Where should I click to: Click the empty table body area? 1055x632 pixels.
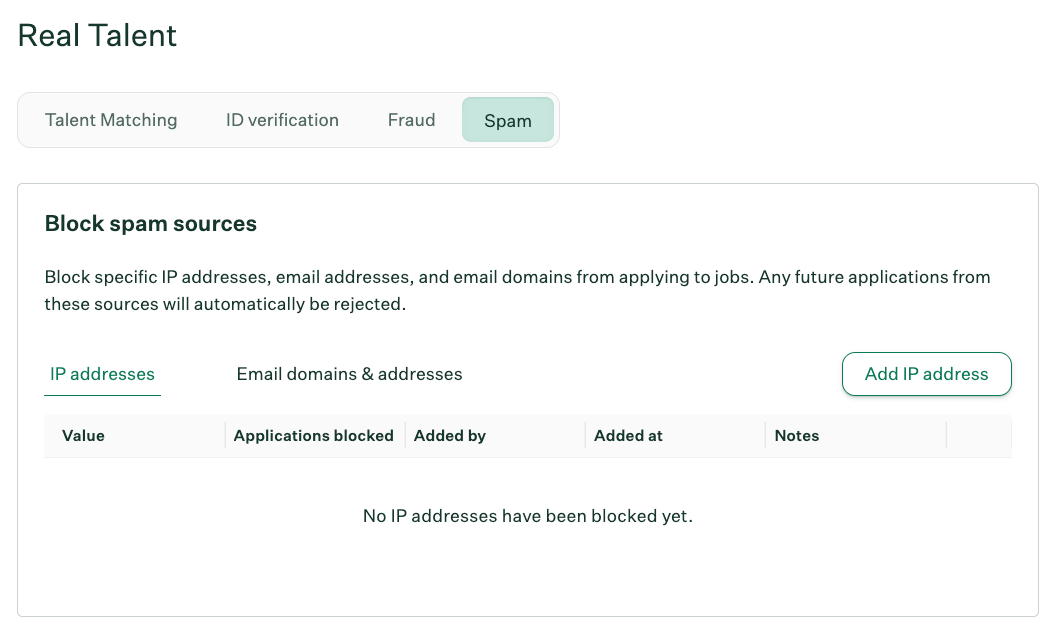[x=528, y=550]
